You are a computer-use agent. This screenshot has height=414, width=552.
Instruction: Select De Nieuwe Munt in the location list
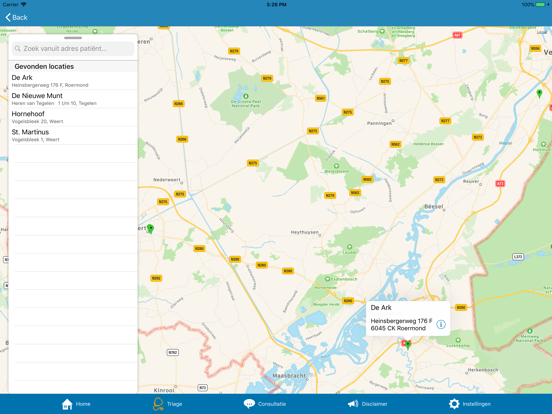coord(73,99)
